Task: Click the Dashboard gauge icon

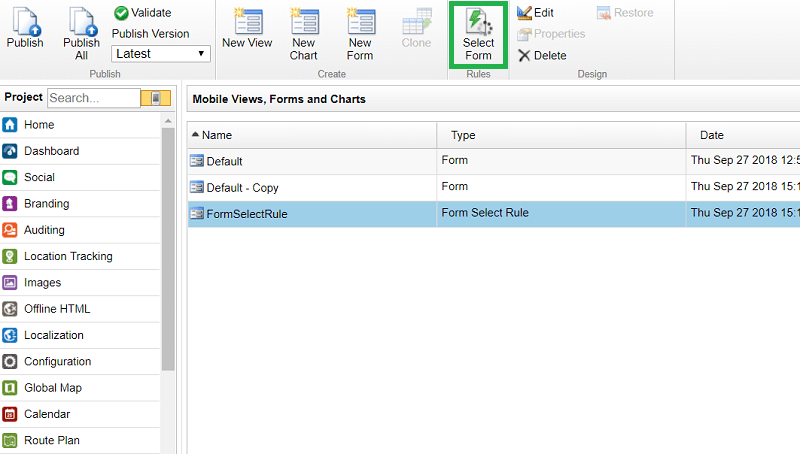Action: (x=10, y=151)
